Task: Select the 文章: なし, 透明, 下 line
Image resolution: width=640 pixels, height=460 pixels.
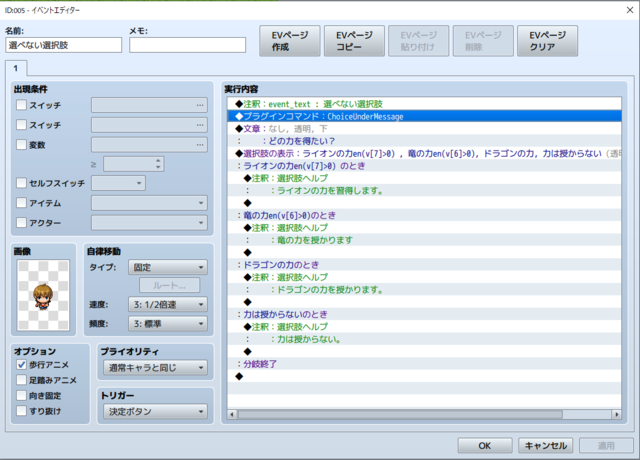Action: click(x=424, y=129)
